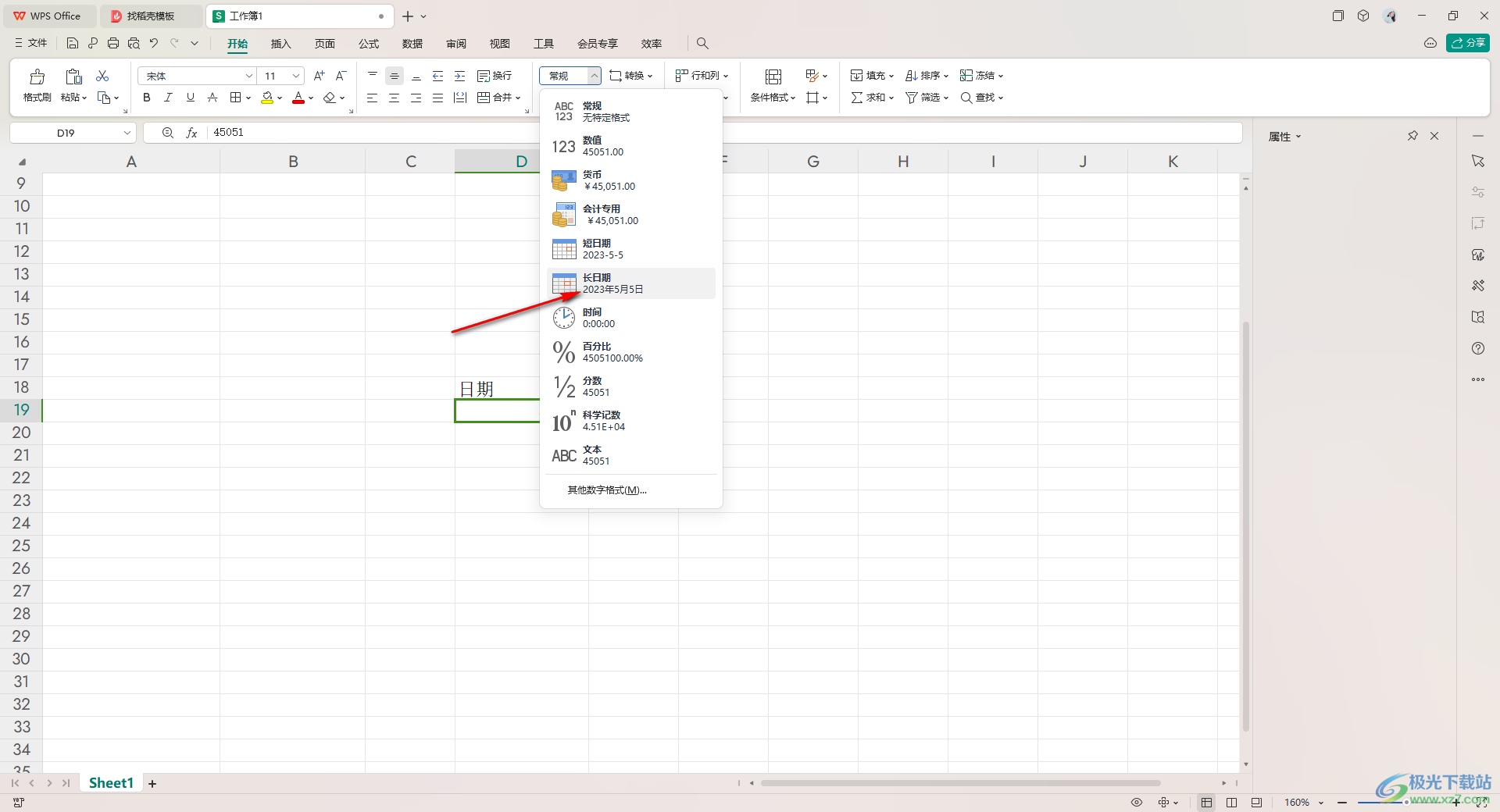Pin the 属性 properties panel
This screenshot has width=1500, height=812.
1412,136
